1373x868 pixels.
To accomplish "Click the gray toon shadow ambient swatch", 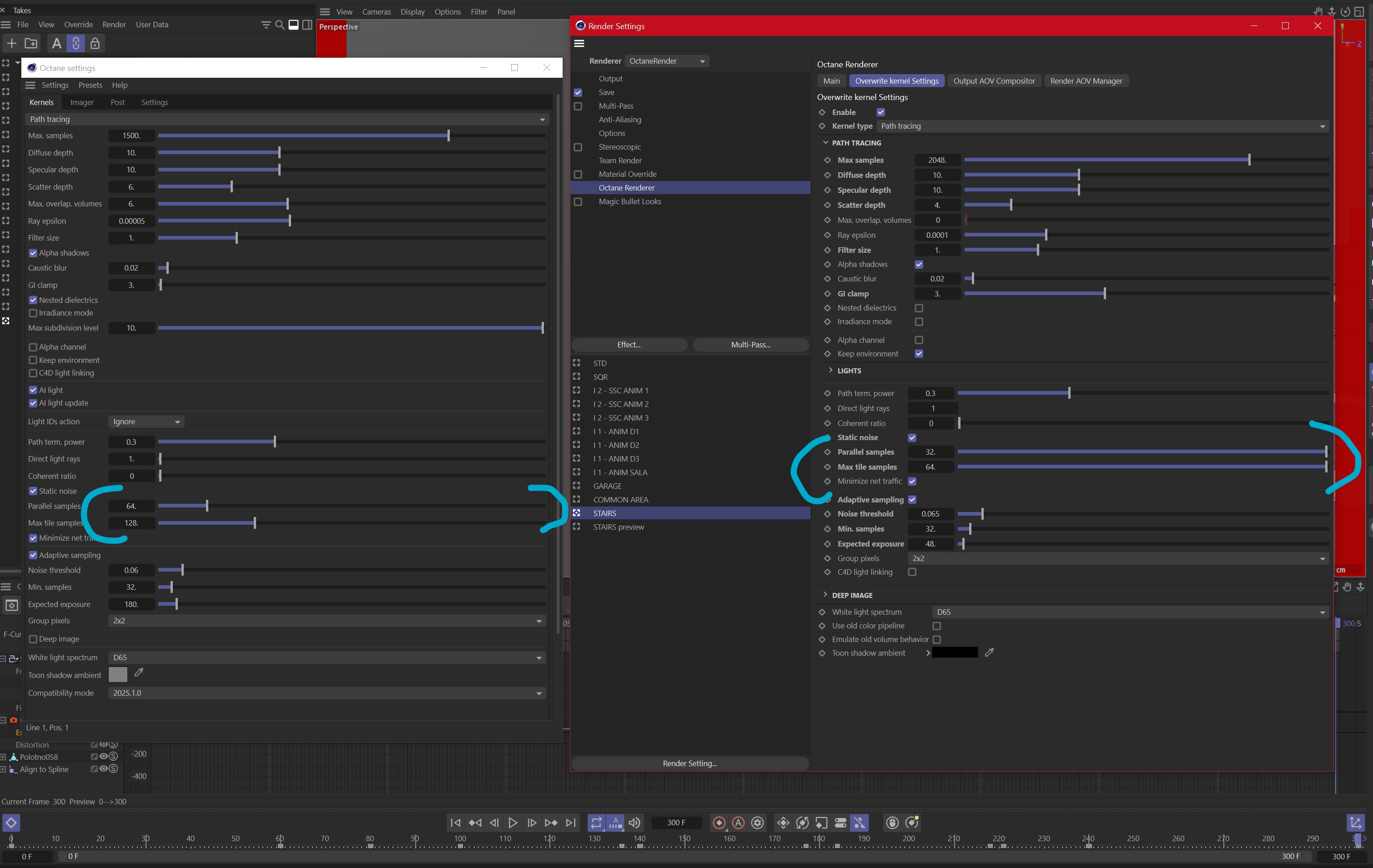I will pos(117,675).
